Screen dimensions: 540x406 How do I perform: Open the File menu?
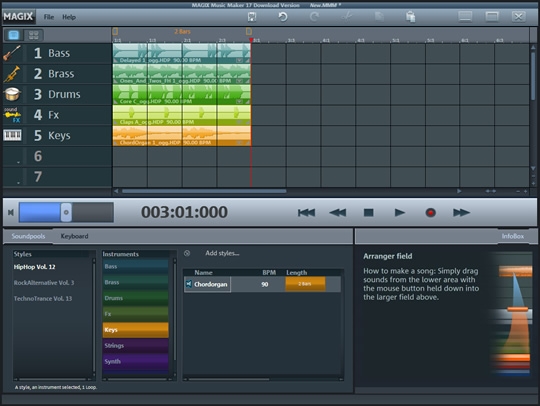49,17
